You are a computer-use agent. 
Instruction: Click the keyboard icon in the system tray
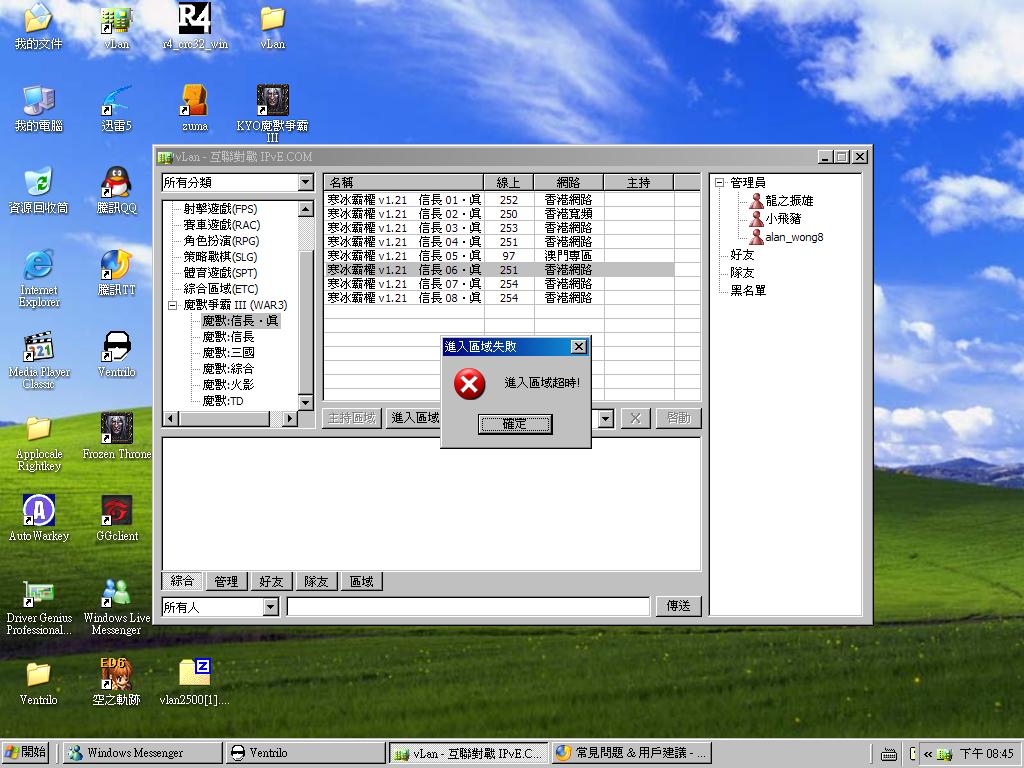point(888,753)
